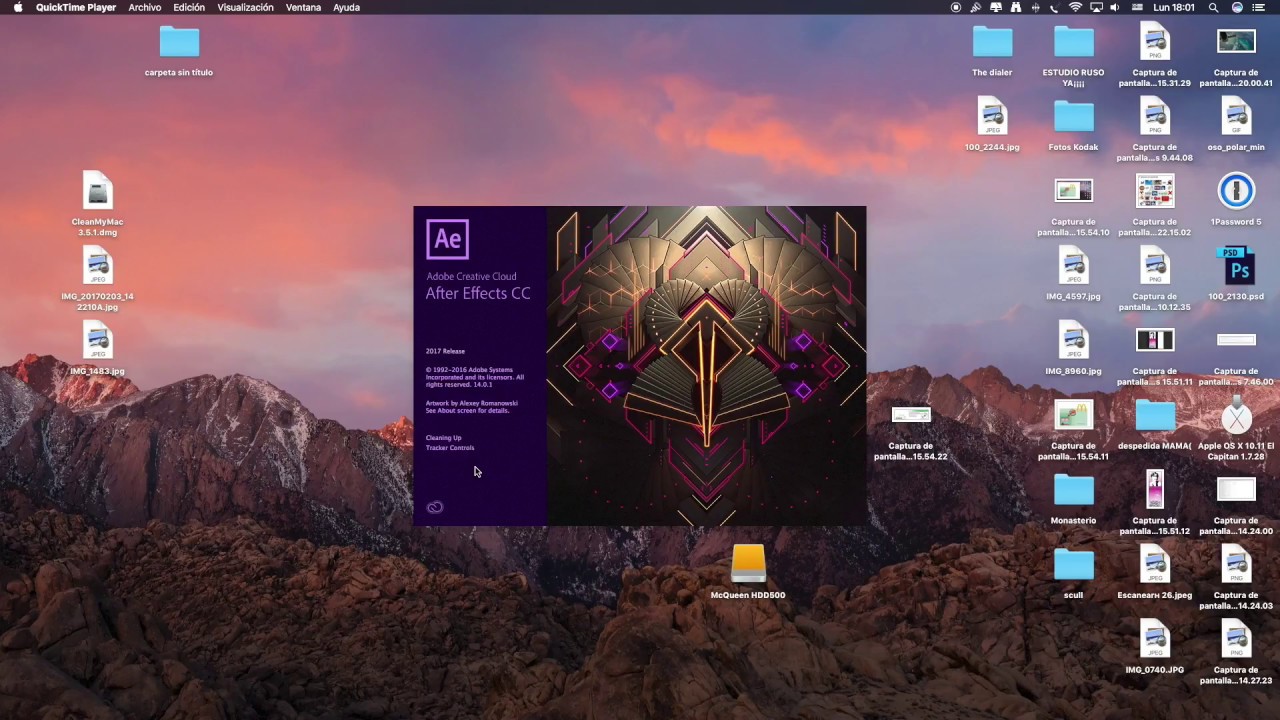Click the 'After Effects CC' title text
Image resolution: width=1280 pixels, height=720 pixels.
[478, 293]
